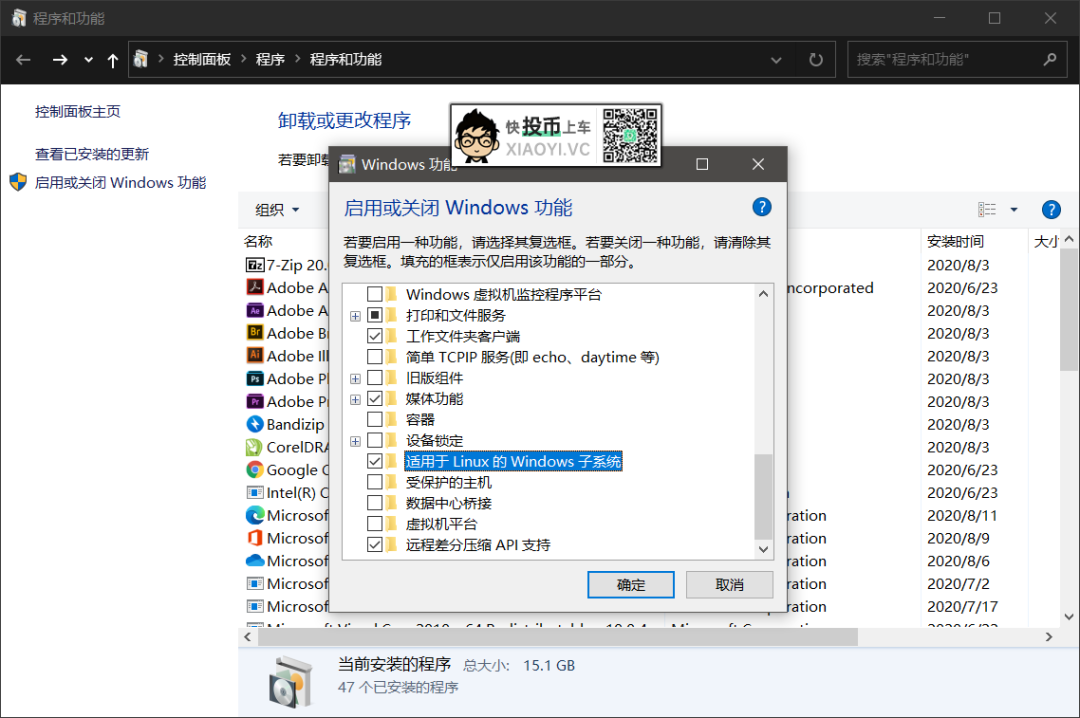Select 程序和功能 in the breadcrumb path
This screenshot has height=718, width=1080.
coord(346,60)
